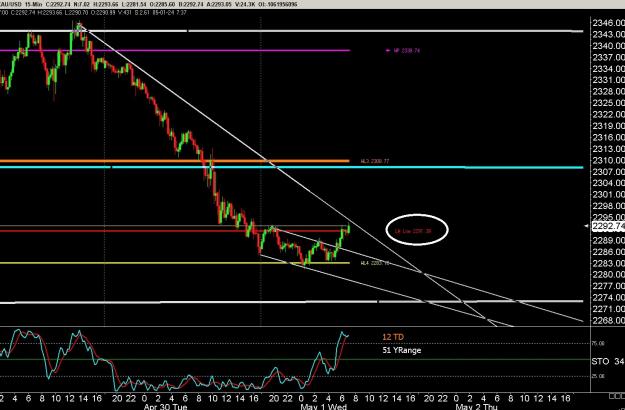This screenshot has width=625, height=410.
Task: Click the orange HL3 level label
Action: tap(375, 161)
